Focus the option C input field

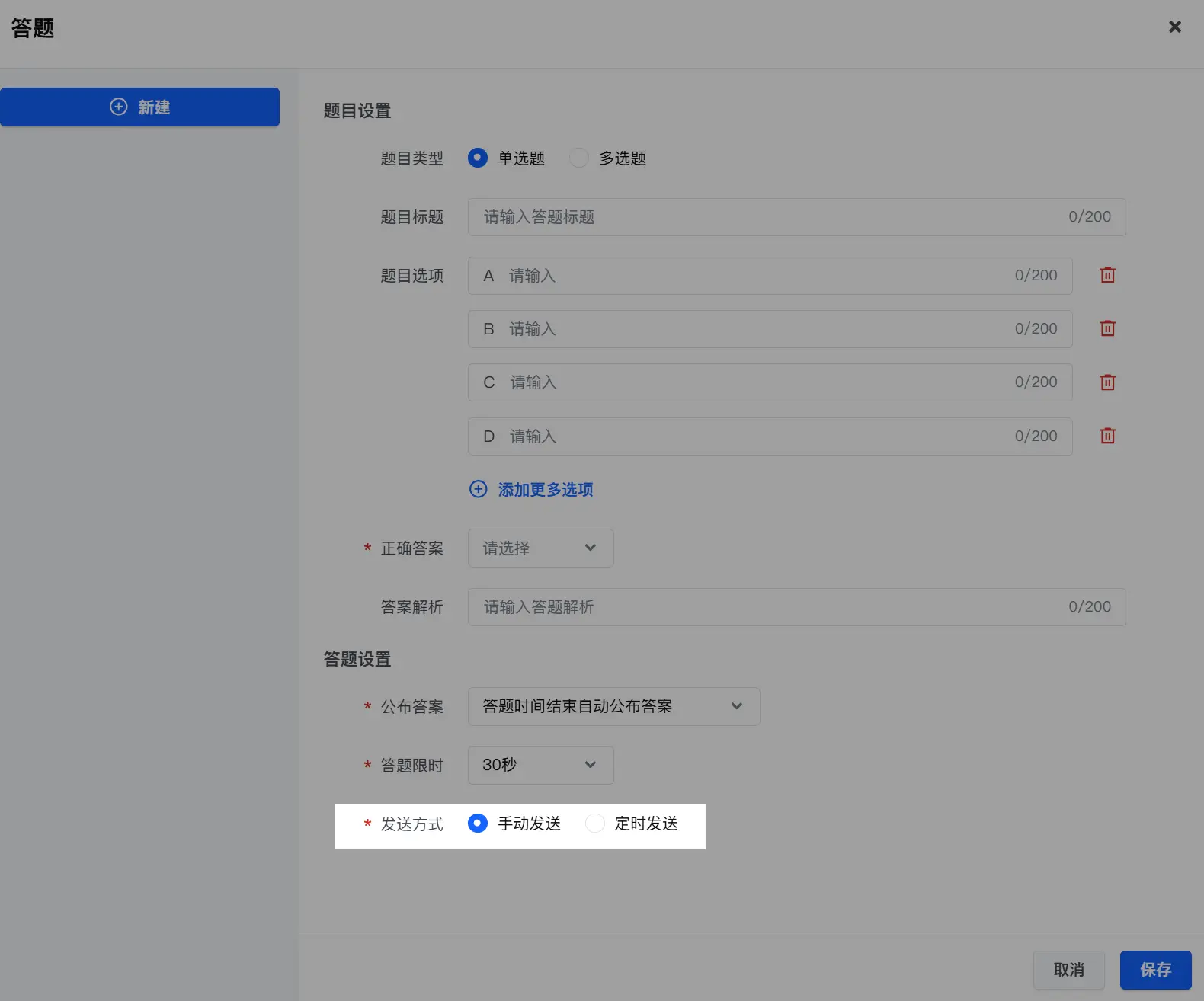click(x=770, y=382)
